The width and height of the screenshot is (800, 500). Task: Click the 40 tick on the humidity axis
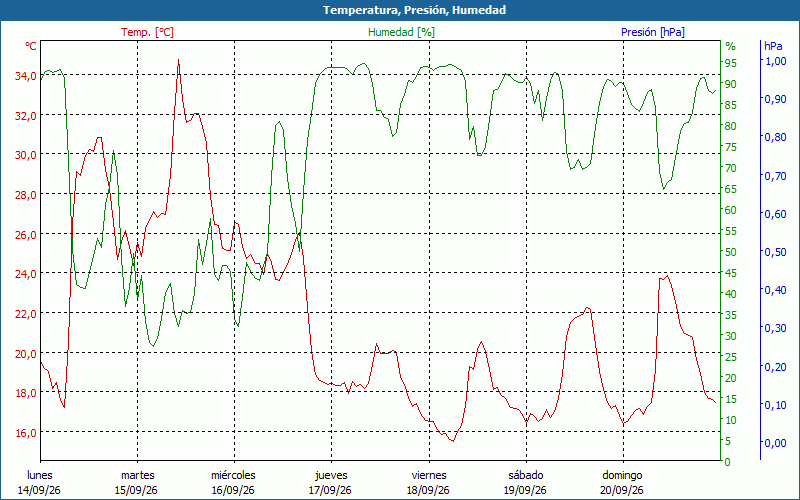731,294
